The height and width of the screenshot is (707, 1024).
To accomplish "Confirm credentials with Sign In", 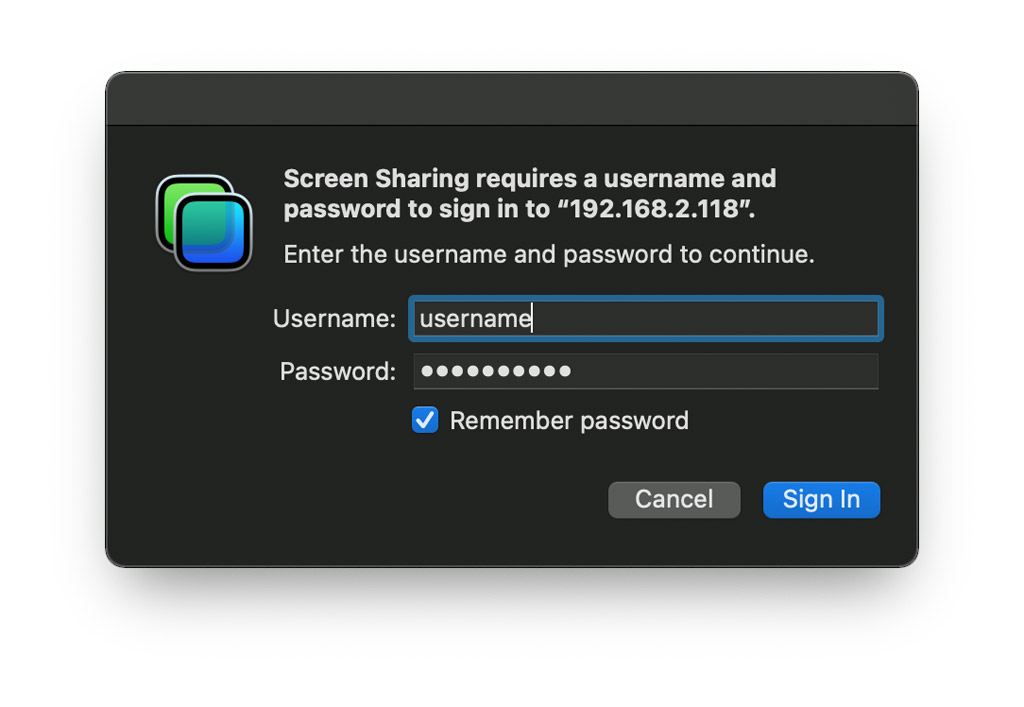I will pyautogui.click(x=821, y=499).
